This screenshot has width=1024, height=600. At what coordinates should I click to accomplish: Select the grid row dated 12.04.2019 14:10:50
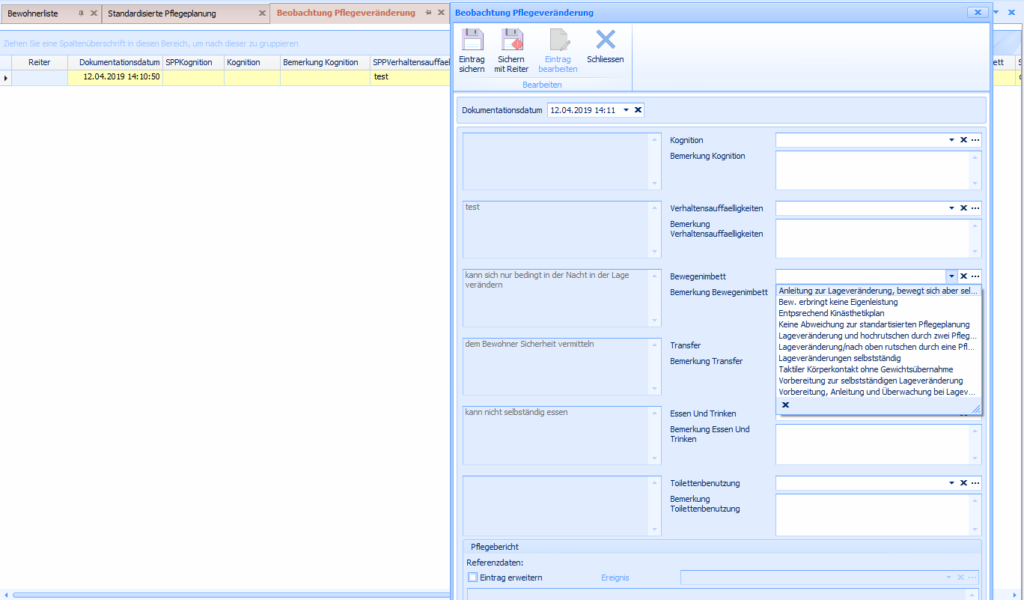119,77
